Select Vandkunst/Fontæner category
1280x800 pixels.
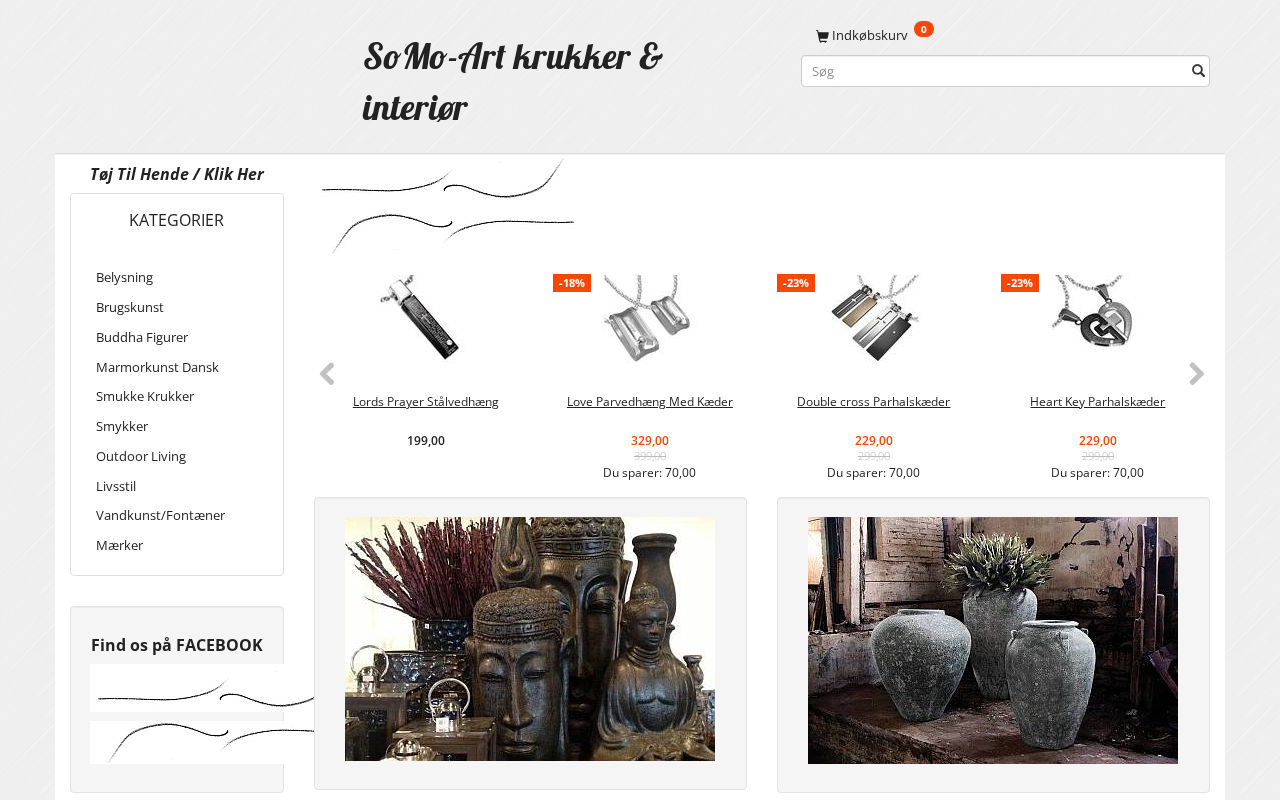(x=160, y=515)
